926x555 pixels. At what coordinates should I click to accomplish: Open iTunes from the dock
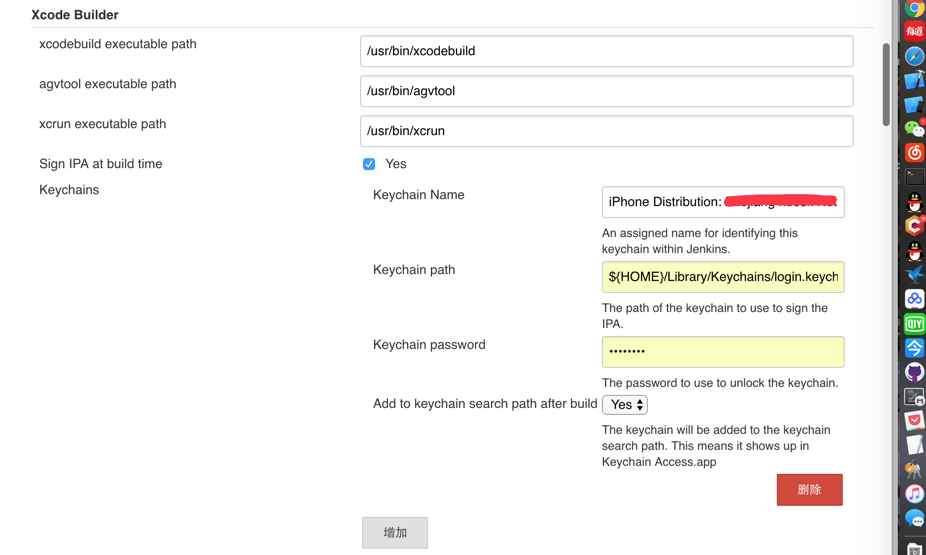(914, 494)
